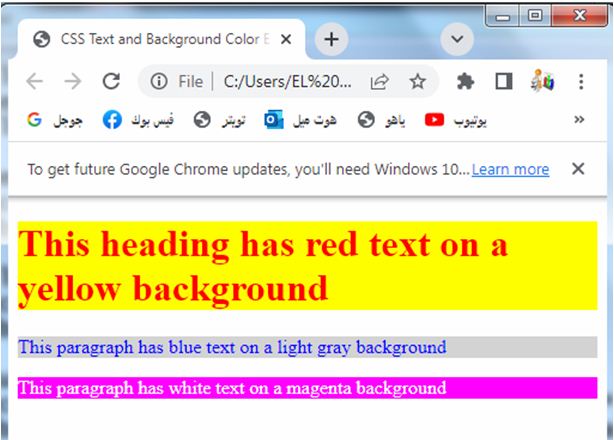Close the Chrome window
Image resolution: width=614 pixels, height=440 pixels.
(580, 16)
